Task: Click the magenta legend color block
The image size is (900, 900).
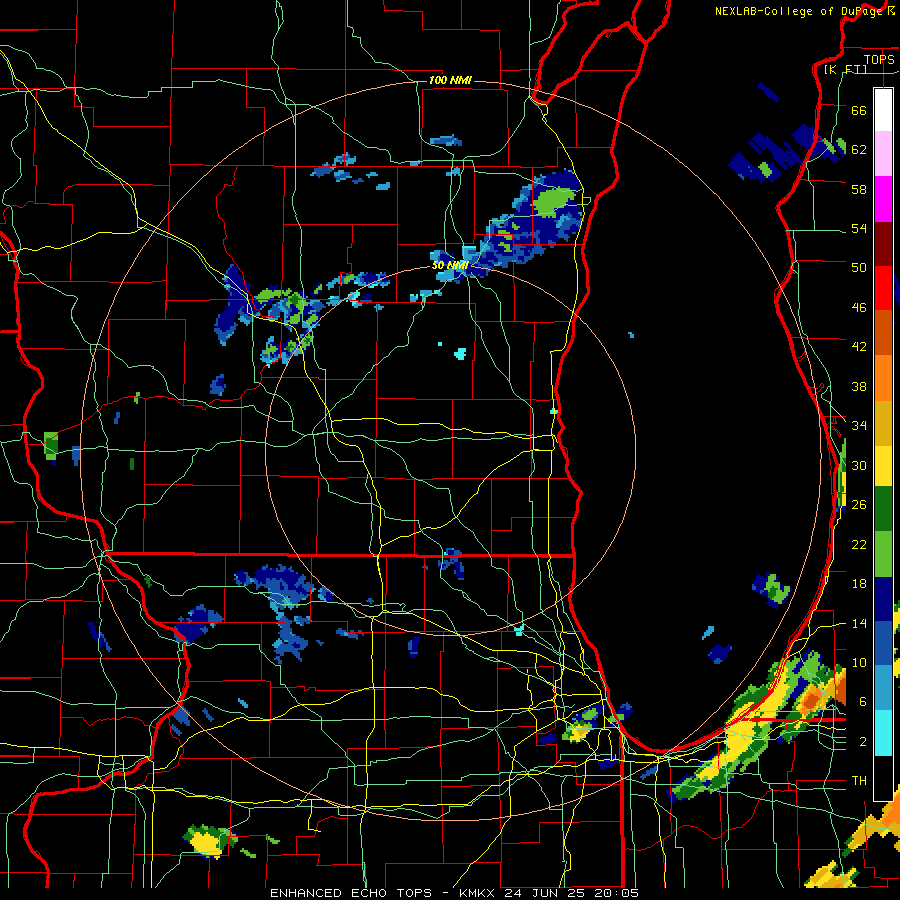Action: click(883, 199)
